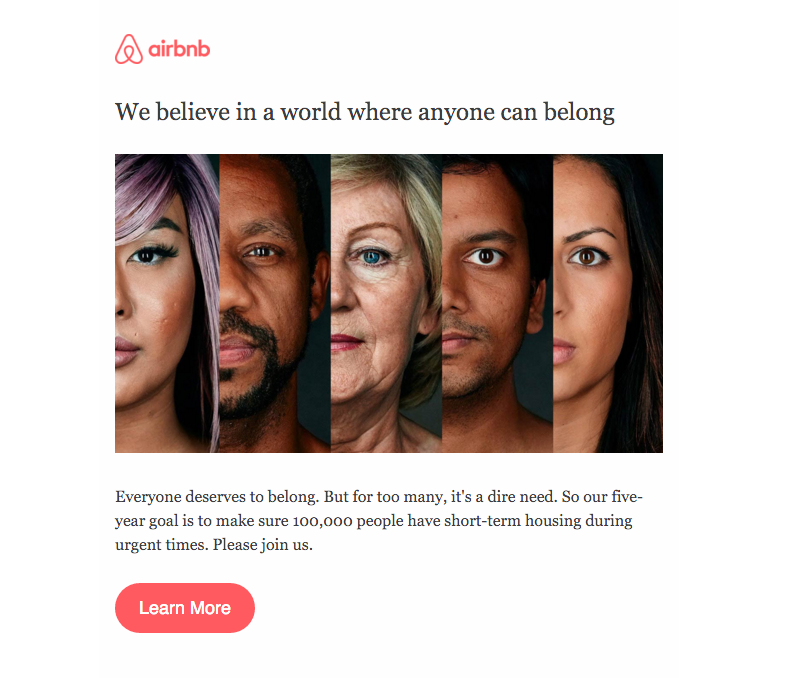Click the airbnb wordmark text

pos(179,49)
